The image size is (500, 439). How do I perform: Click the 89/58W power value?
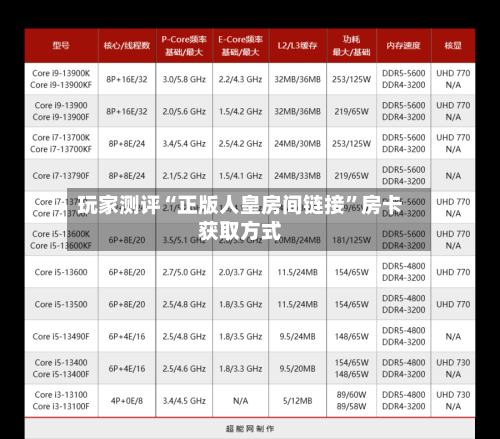pos(351,406)
